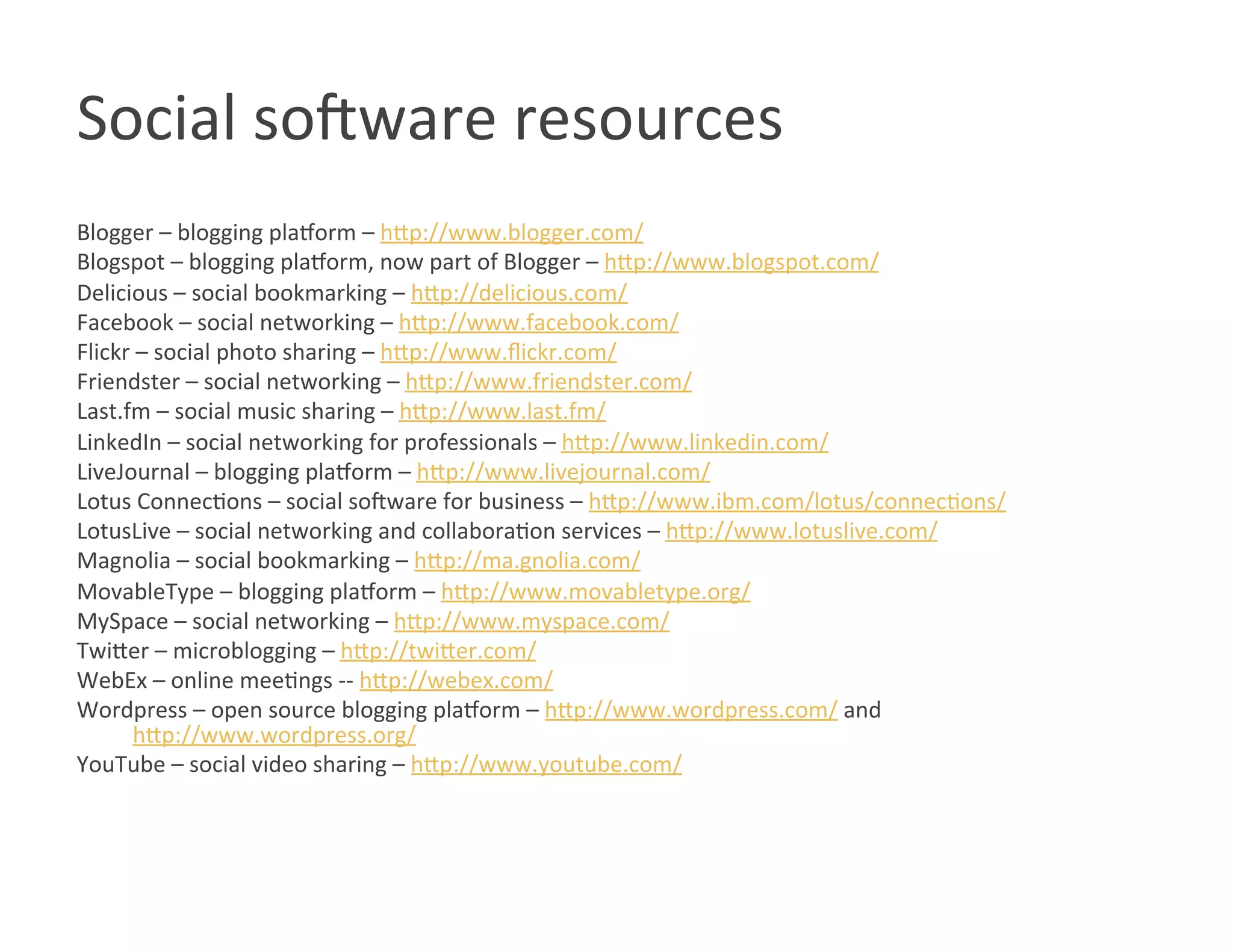The height and width of the screenshot is (952, 1233).
Task: Open the movabletype.org link
Action: (595, 592)
